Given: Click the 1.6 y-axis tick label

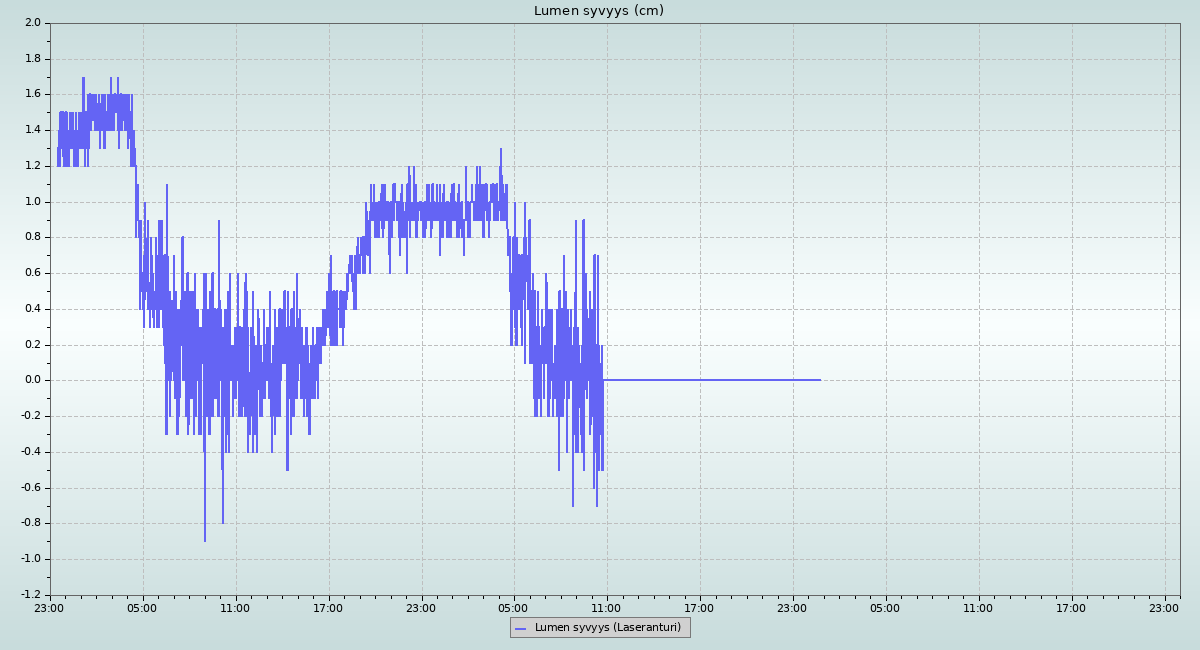Looking at the screenshot, I should [x=32, y=94].
